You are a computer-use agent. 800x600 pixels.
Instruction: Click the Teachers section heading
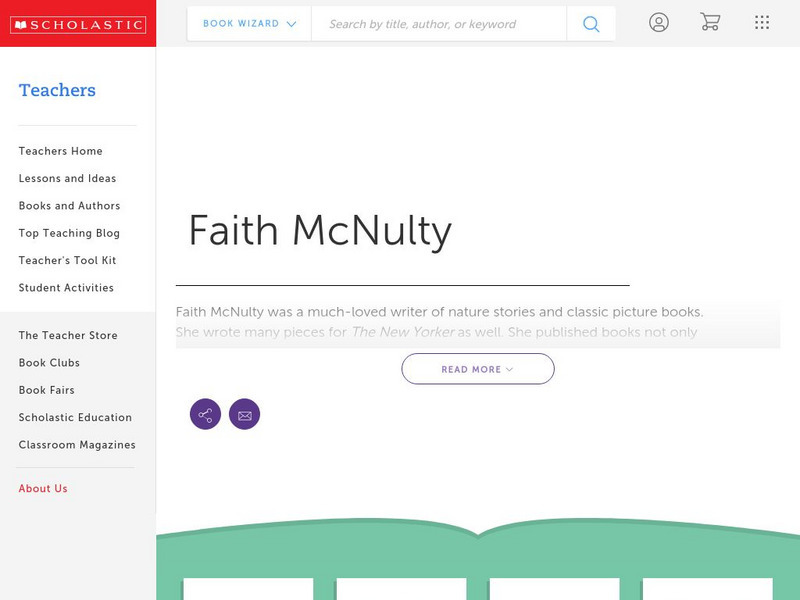(56, 90)
